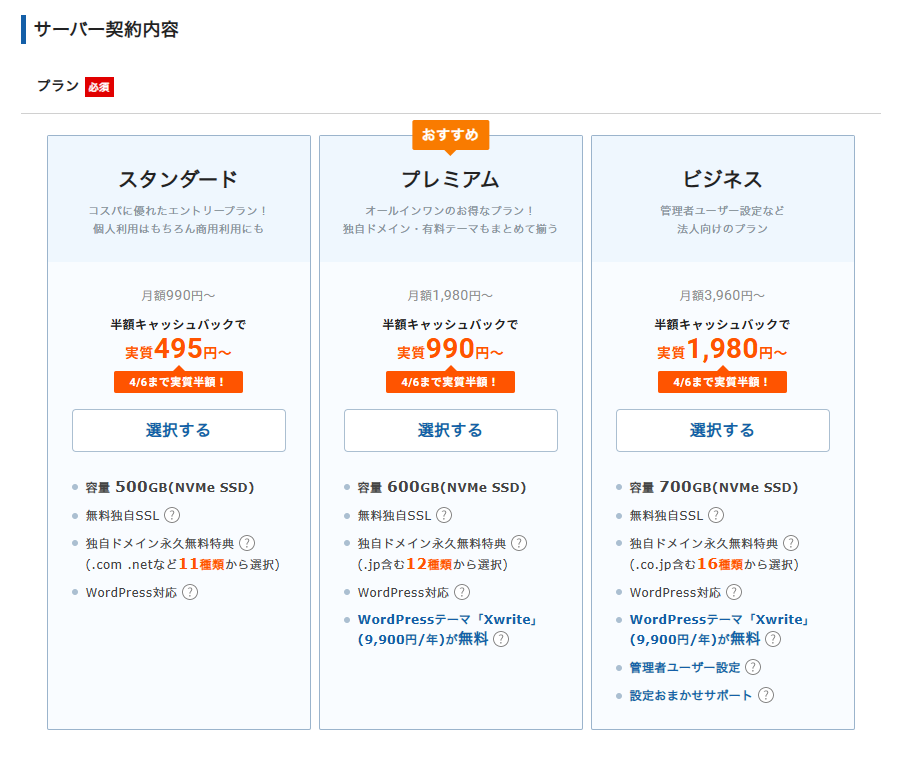Choose the プレミアム plan via 選択する
The image size is (904, 764).
click(451, 430)
